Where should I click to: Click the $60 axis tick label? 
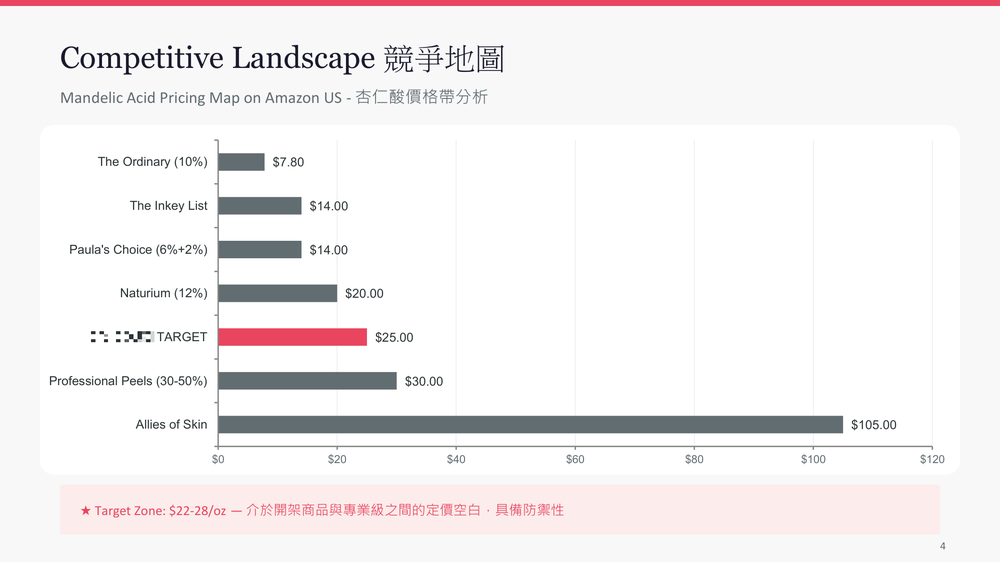575,459
